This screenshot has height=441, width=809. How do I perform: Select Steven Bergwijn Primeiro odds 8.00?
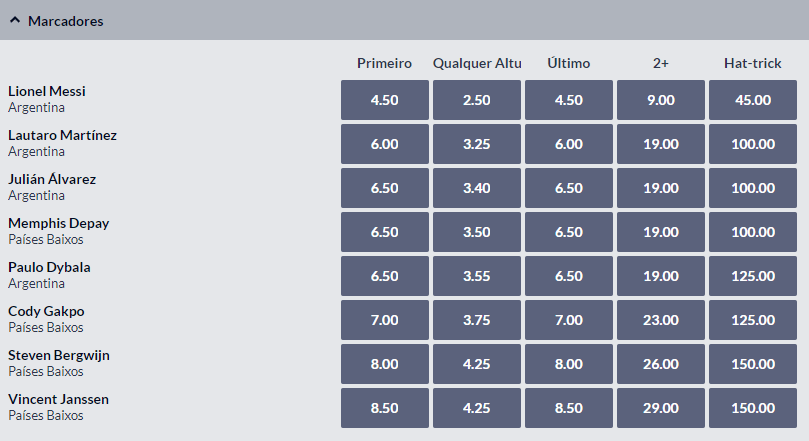384,364
